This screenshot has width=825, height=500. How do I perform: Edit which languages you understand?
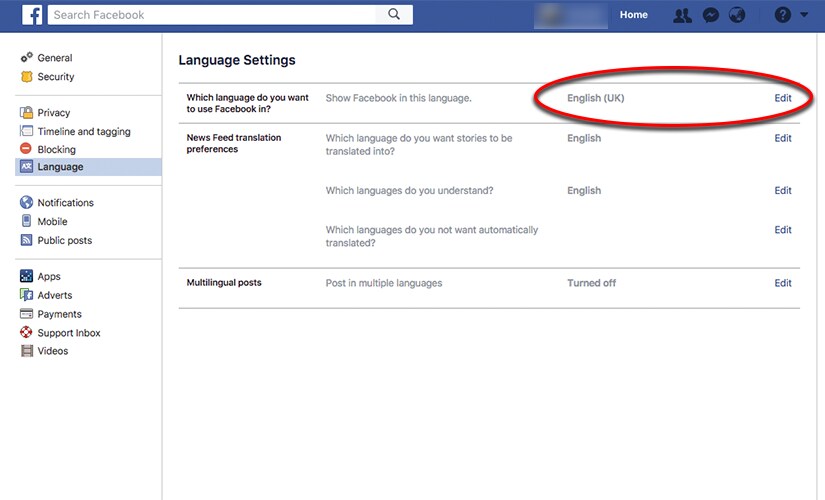pyautogui.click(x=782, y=191)
